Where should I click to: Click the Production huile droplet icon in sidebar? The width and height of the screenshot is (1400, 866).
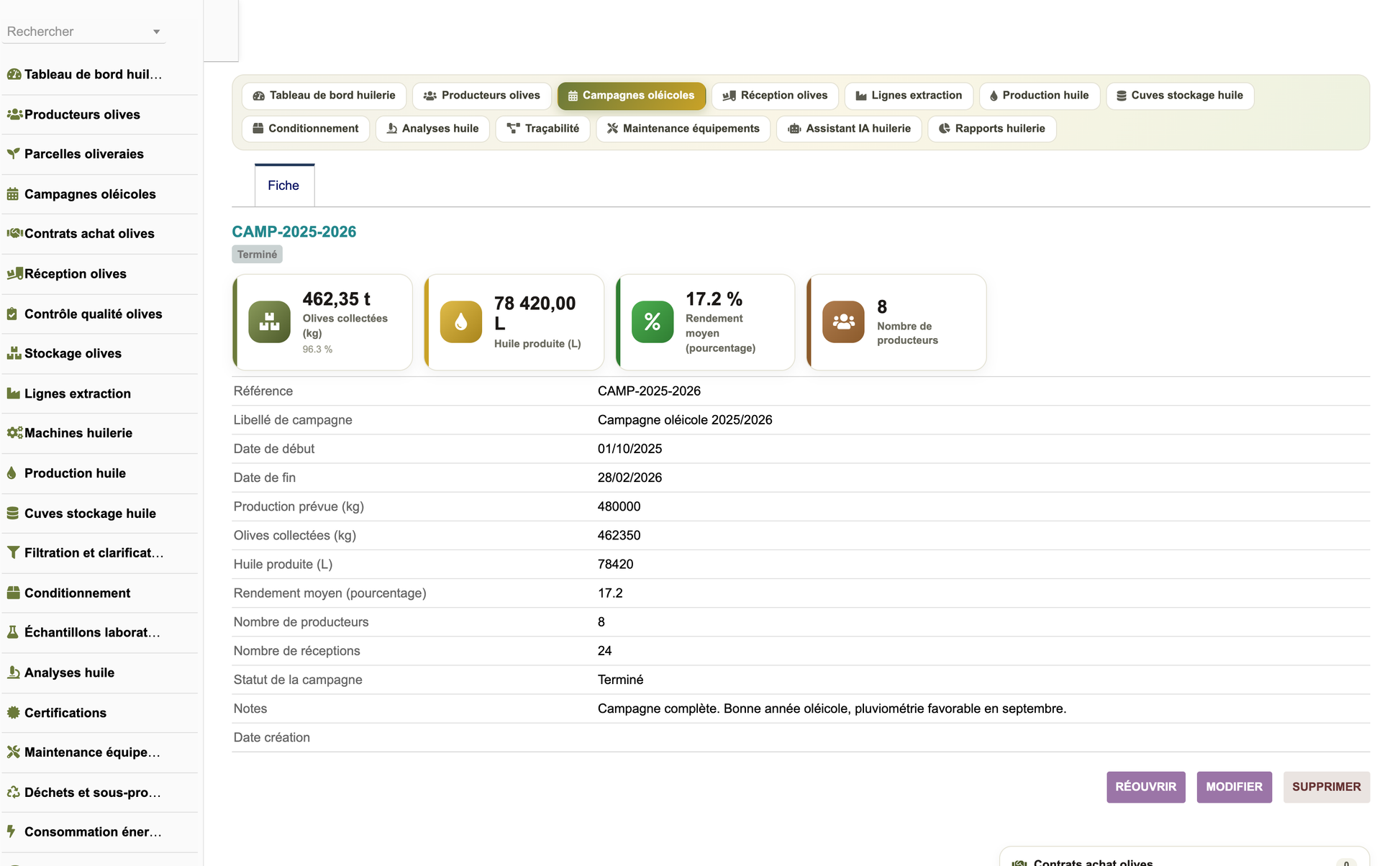[12, 473]
